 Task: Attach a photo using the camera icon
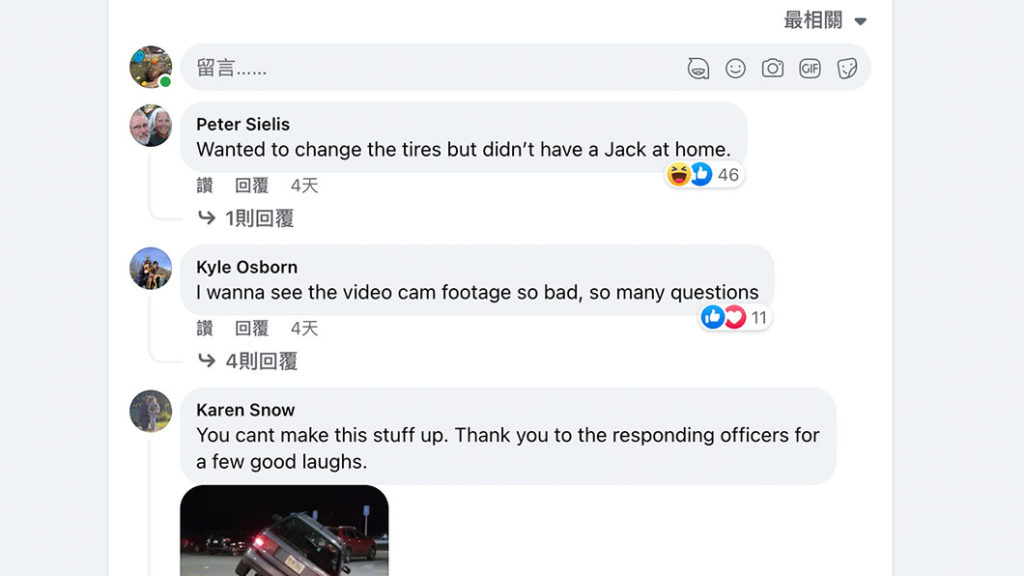coord(773,68)
